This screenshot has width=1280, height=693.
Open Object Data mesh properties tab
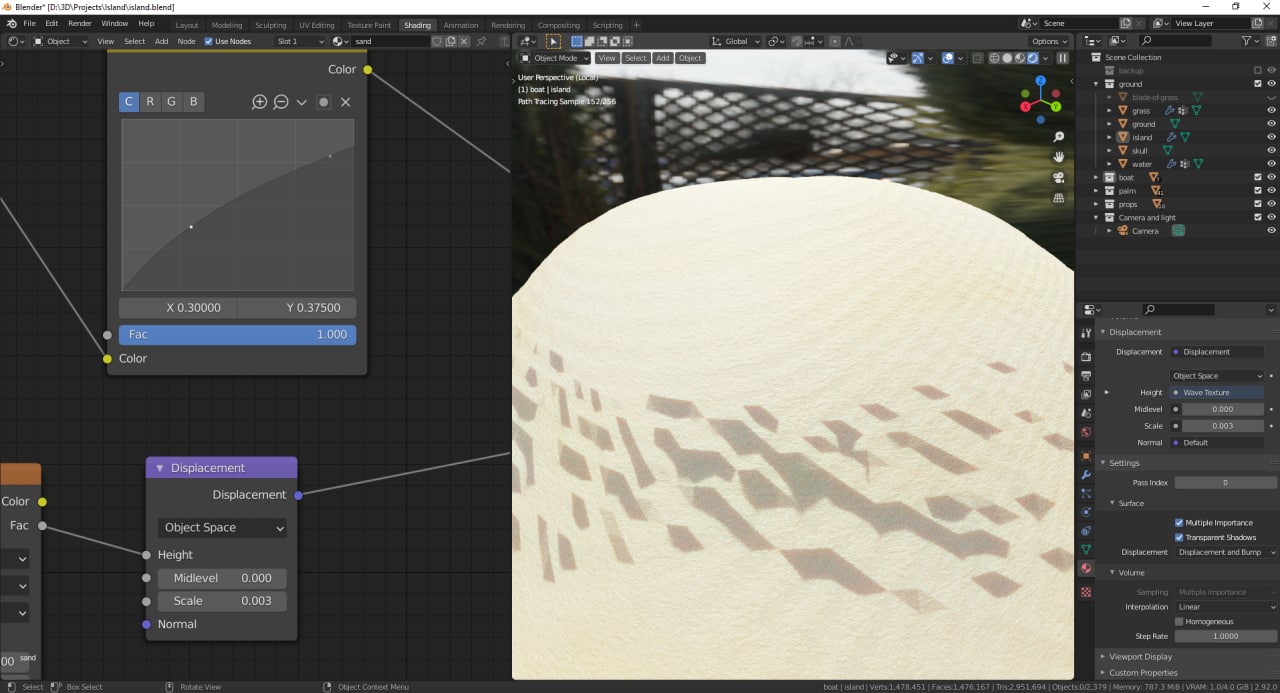click(x=1086, y=549)
